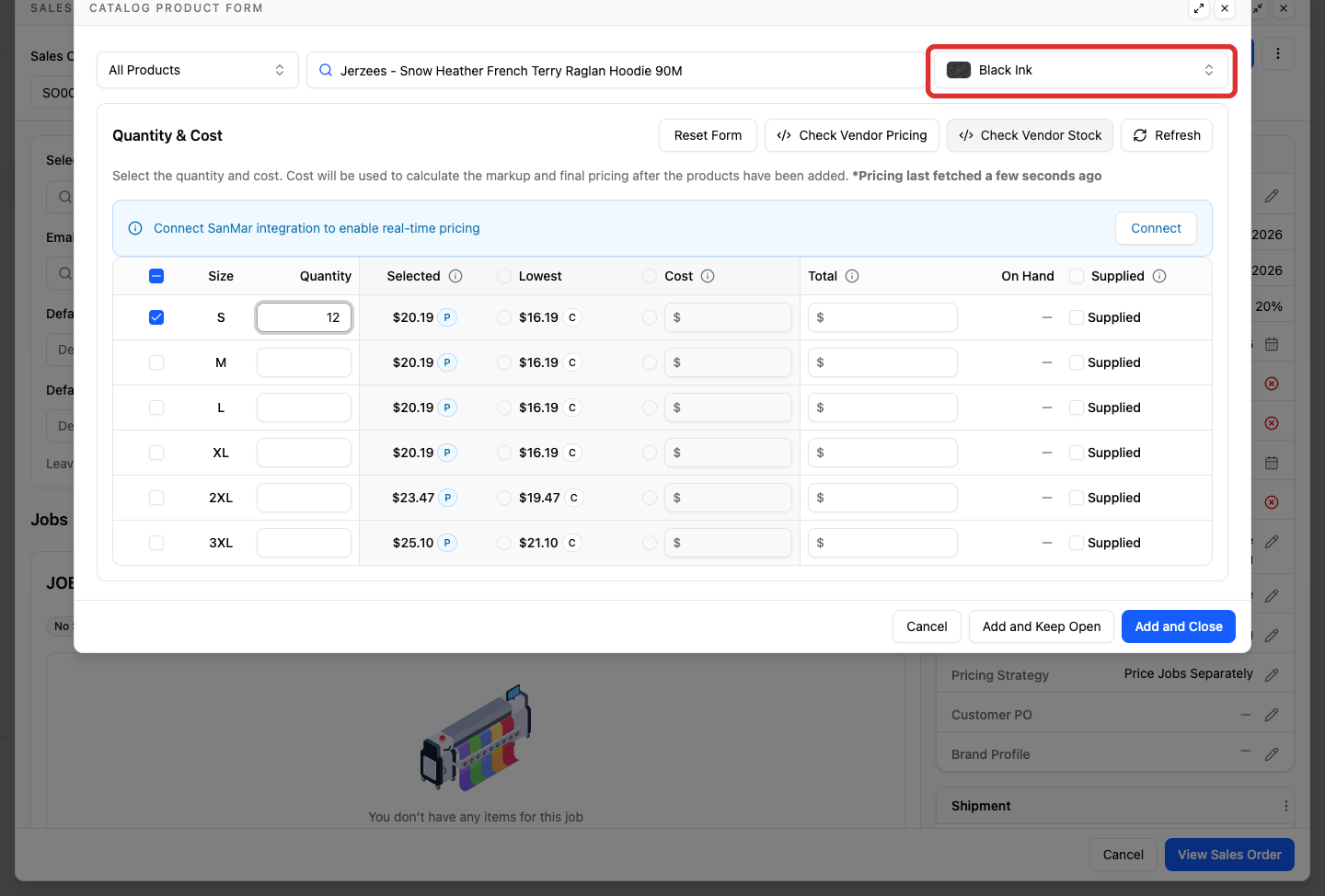This screenshot has width=1325, height=896.
Task: Click Connect in SanMar banner
Action: pos(1156,228)
